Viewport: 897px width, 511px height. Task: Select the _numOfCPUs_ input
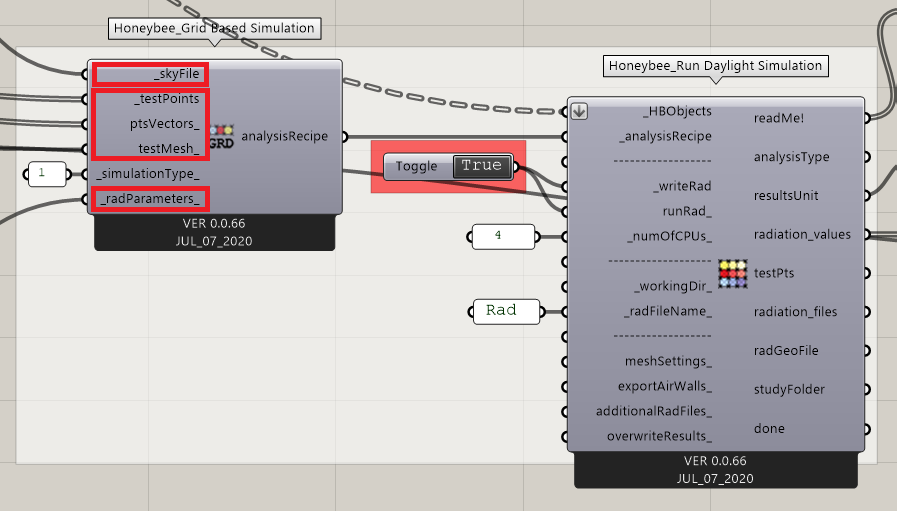point(669,236)
